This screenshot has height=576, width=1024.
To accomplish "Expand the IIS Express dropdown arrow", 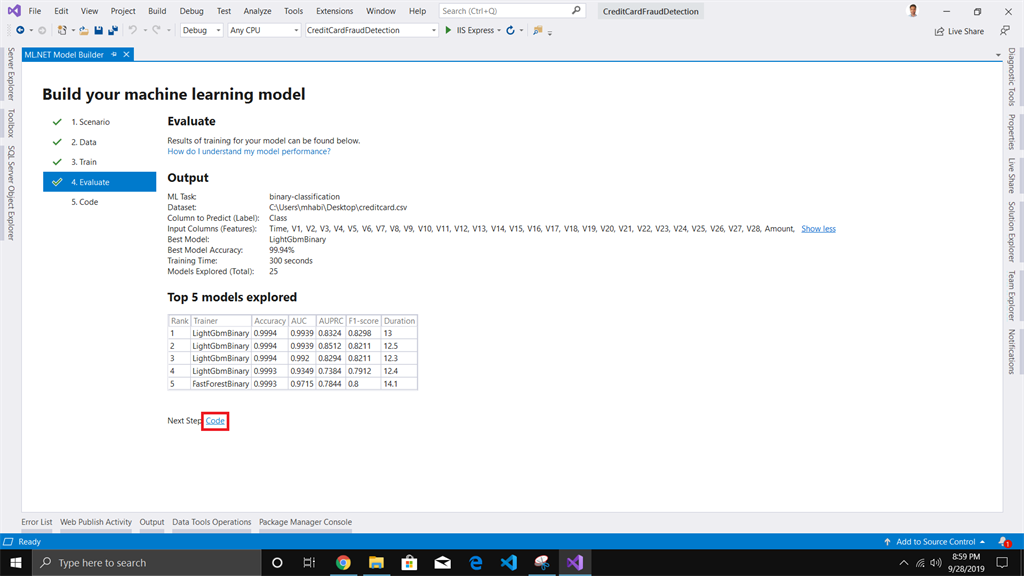I will click(499, 31).
